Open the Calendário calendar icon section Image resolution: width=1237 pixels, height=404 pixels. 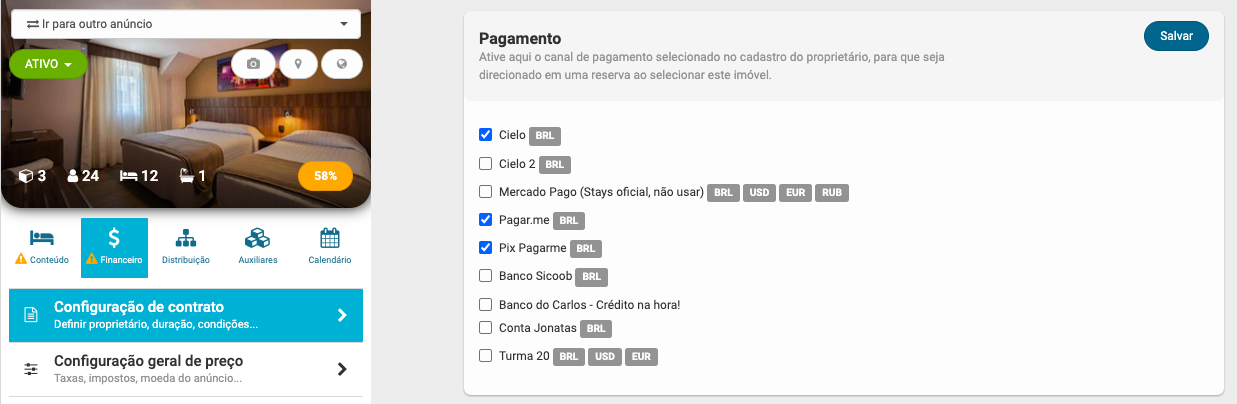point(330,246)
